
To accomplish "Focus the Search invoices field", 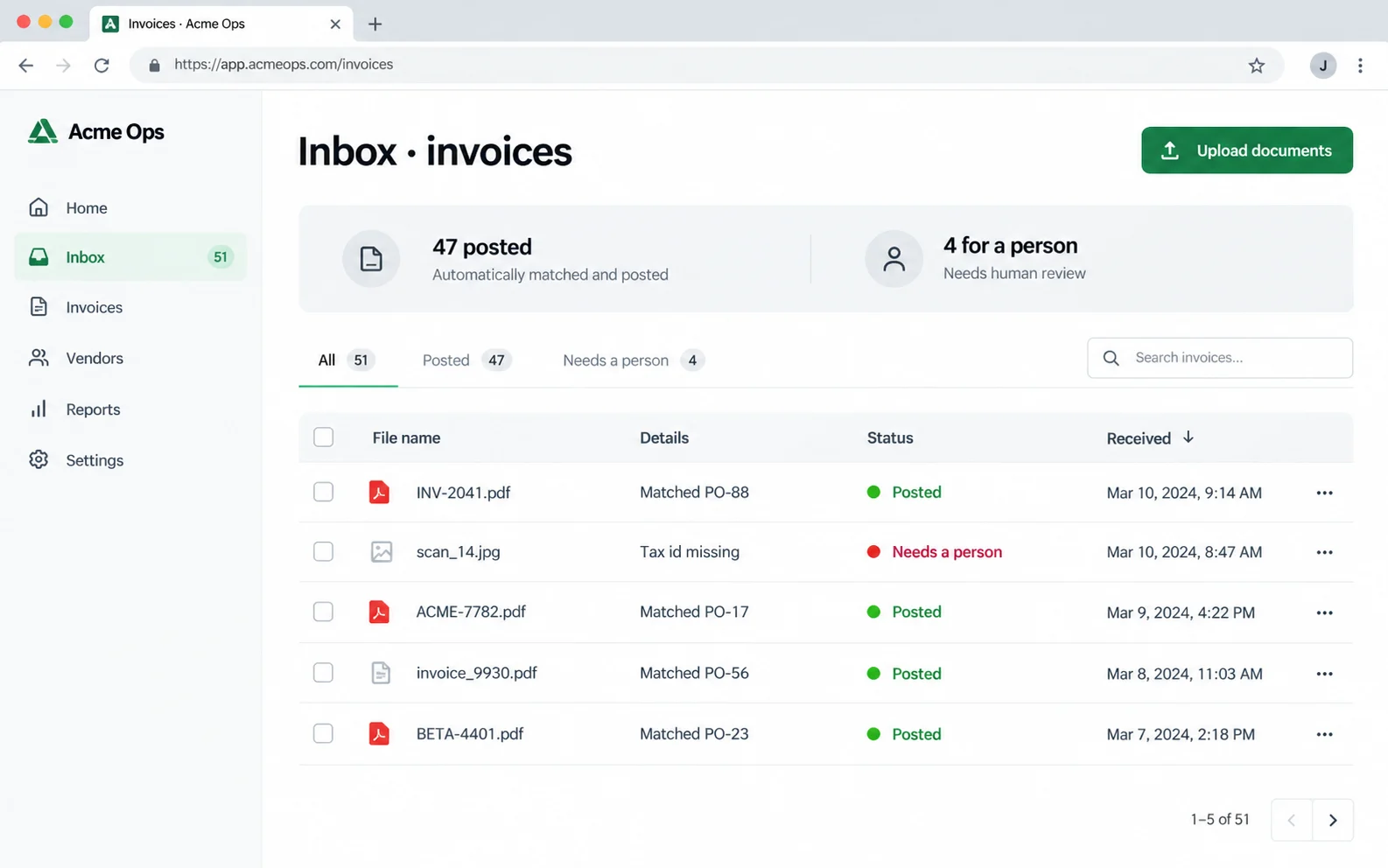I will (x=1220, y=358).
